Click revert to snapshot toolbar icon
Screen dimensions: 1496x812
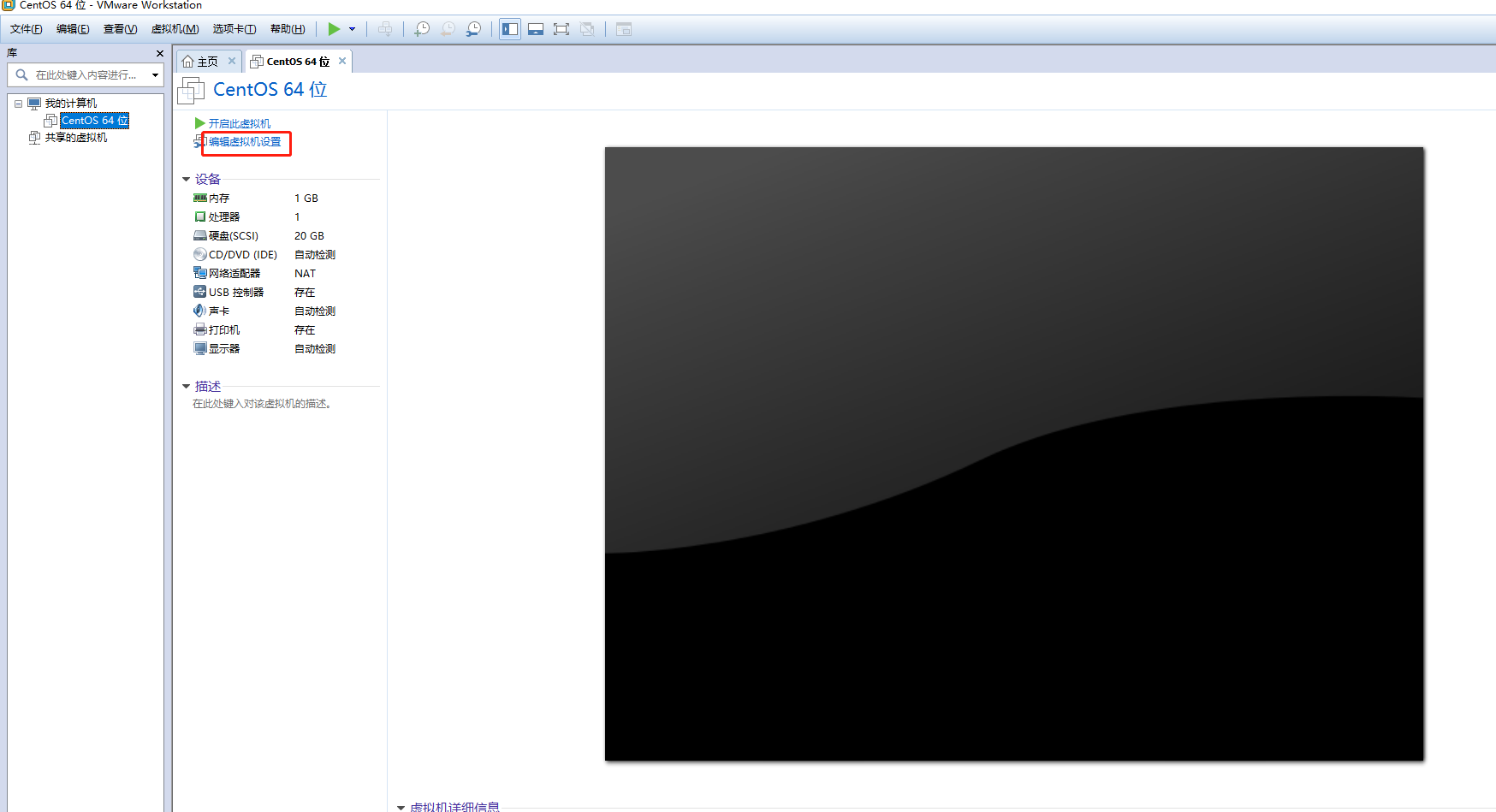(x=448, y=29)
